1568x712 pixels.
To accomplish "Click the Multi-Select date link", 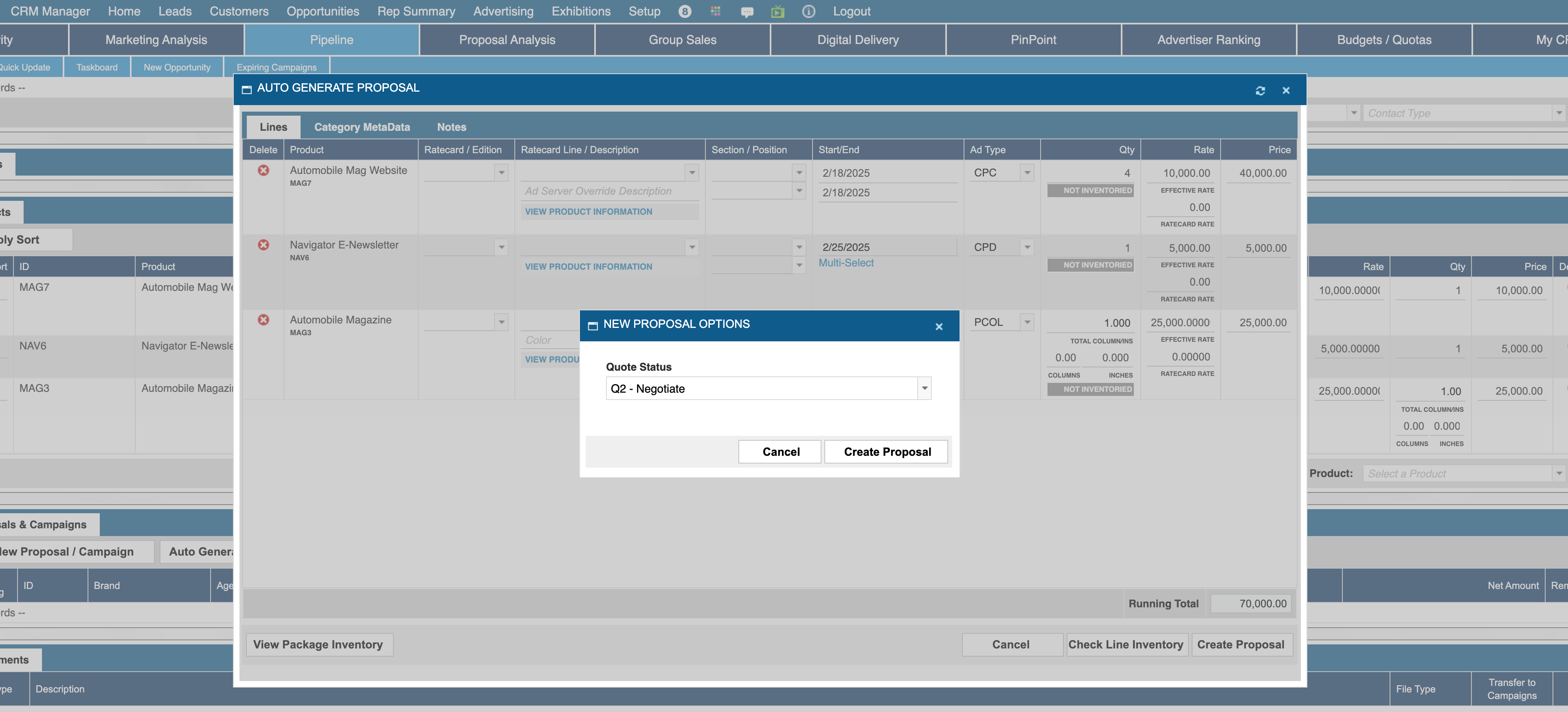I will click(x=845, y=263).
